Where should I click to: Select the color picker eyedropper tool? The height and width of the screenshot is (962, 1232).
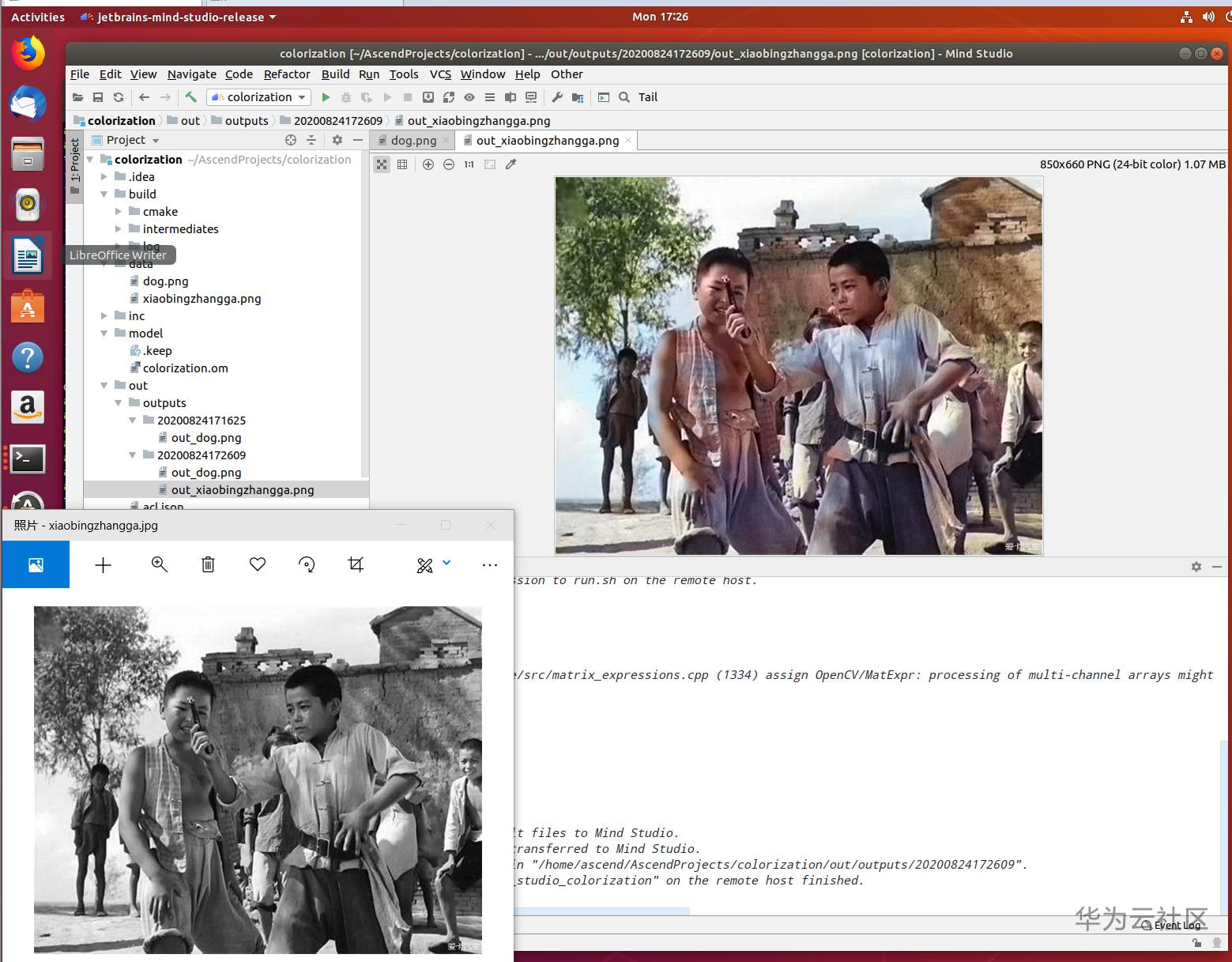tap(511, 164)
